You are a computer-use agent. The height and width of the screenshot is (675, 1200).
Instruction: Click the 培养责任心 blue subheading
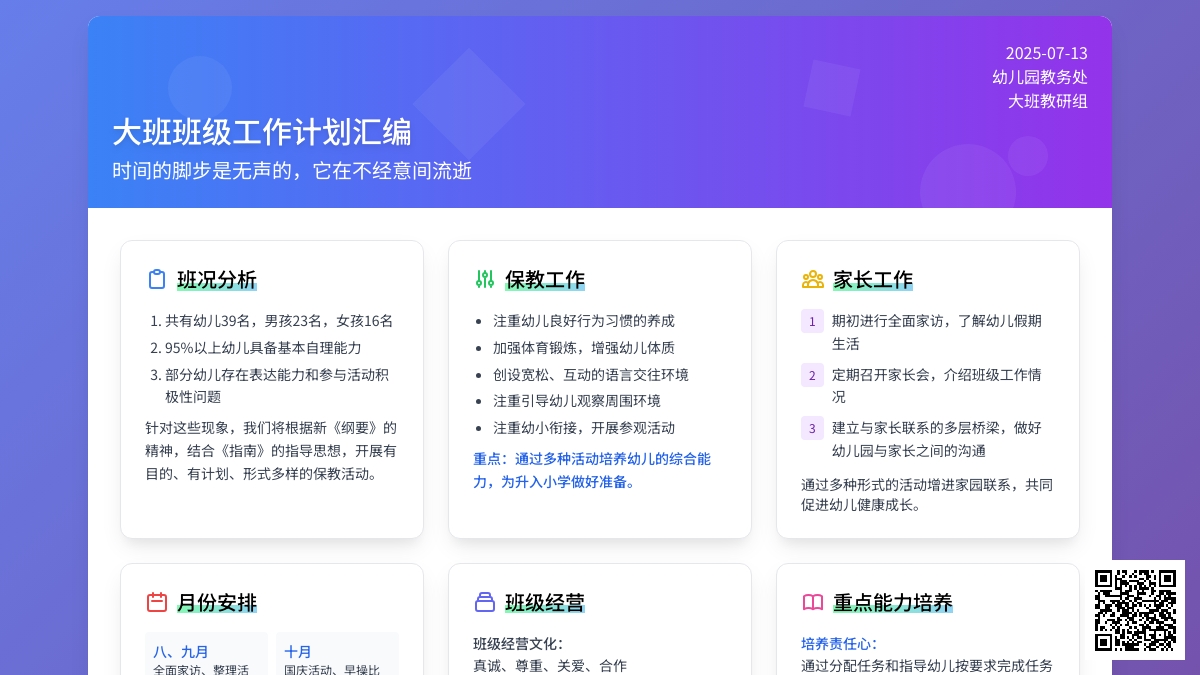(839, 644)
